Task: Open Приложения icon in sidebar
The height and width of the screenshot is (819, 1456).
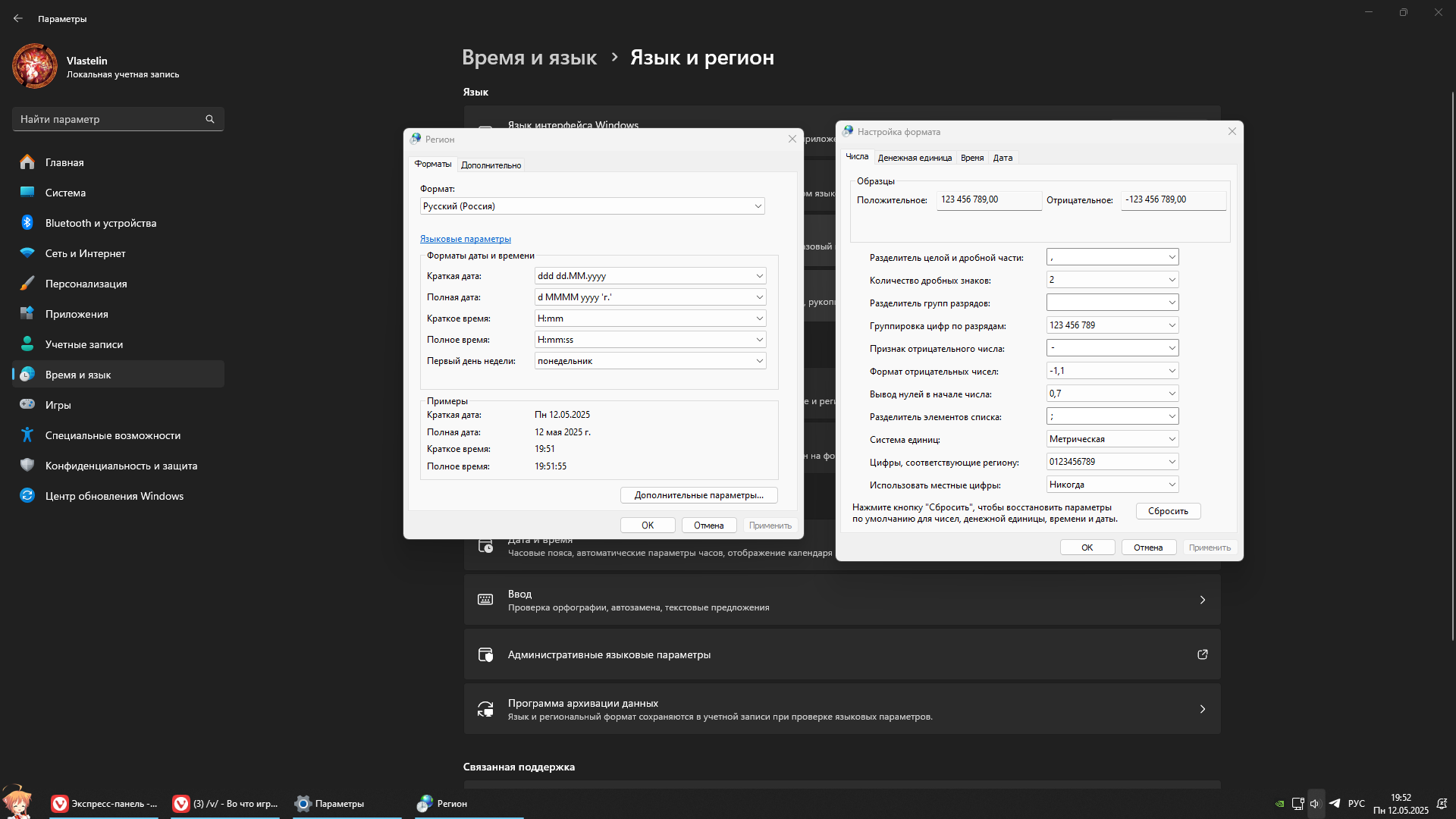Action: click(x=27, y=314)
